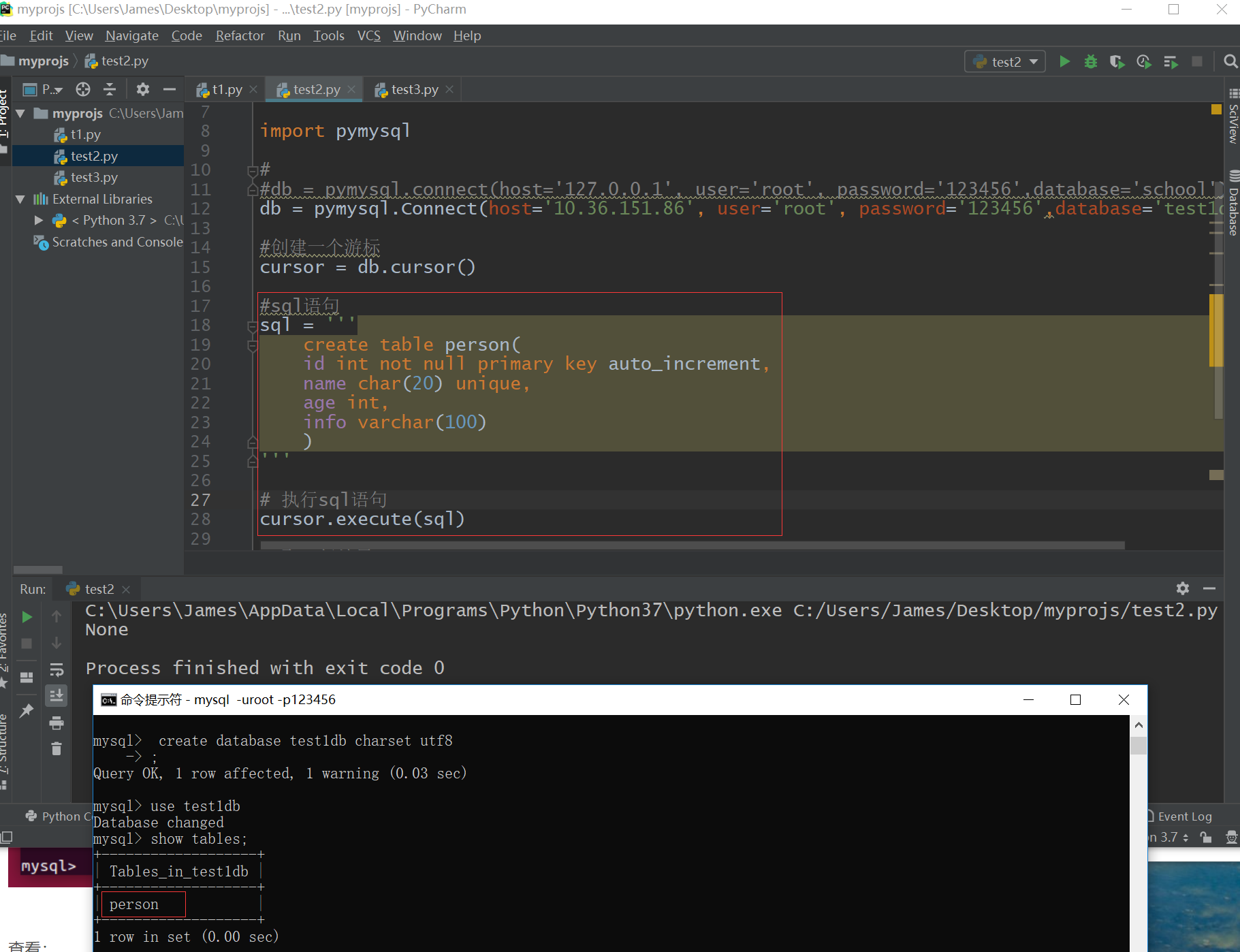This screenshot has width=1240, height=952.
Task: Run test2 with coverage (shield icon)
Action: tap(1117, 61)
